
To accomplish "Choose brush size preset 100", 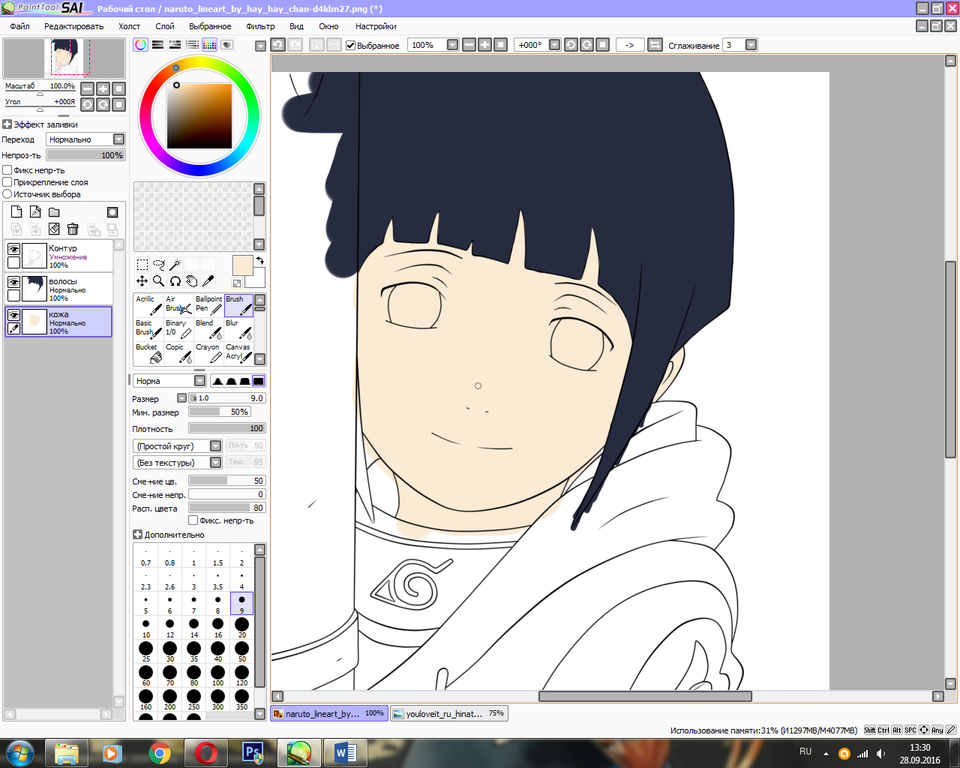I will [218, 676].
